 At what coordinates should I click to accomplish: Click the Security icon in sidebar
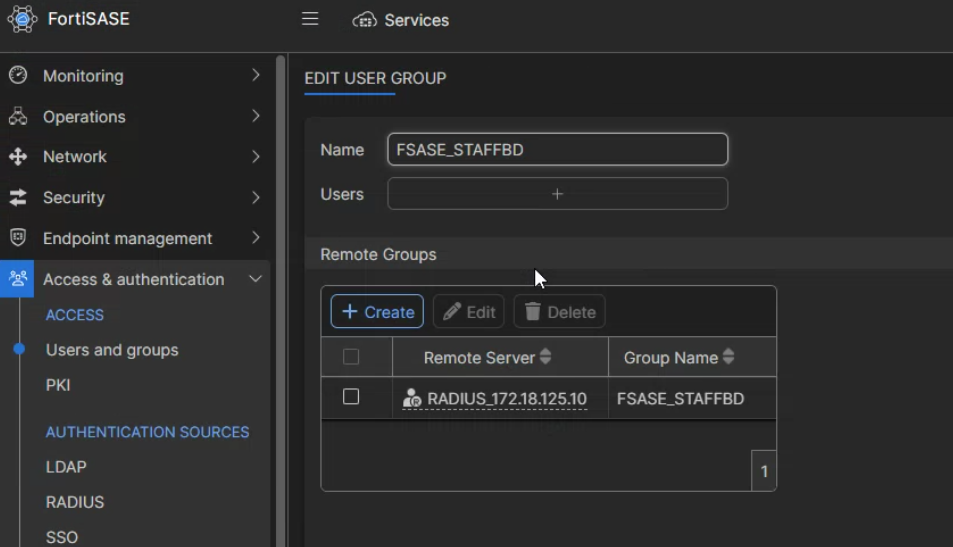click(x=17, y=198)
